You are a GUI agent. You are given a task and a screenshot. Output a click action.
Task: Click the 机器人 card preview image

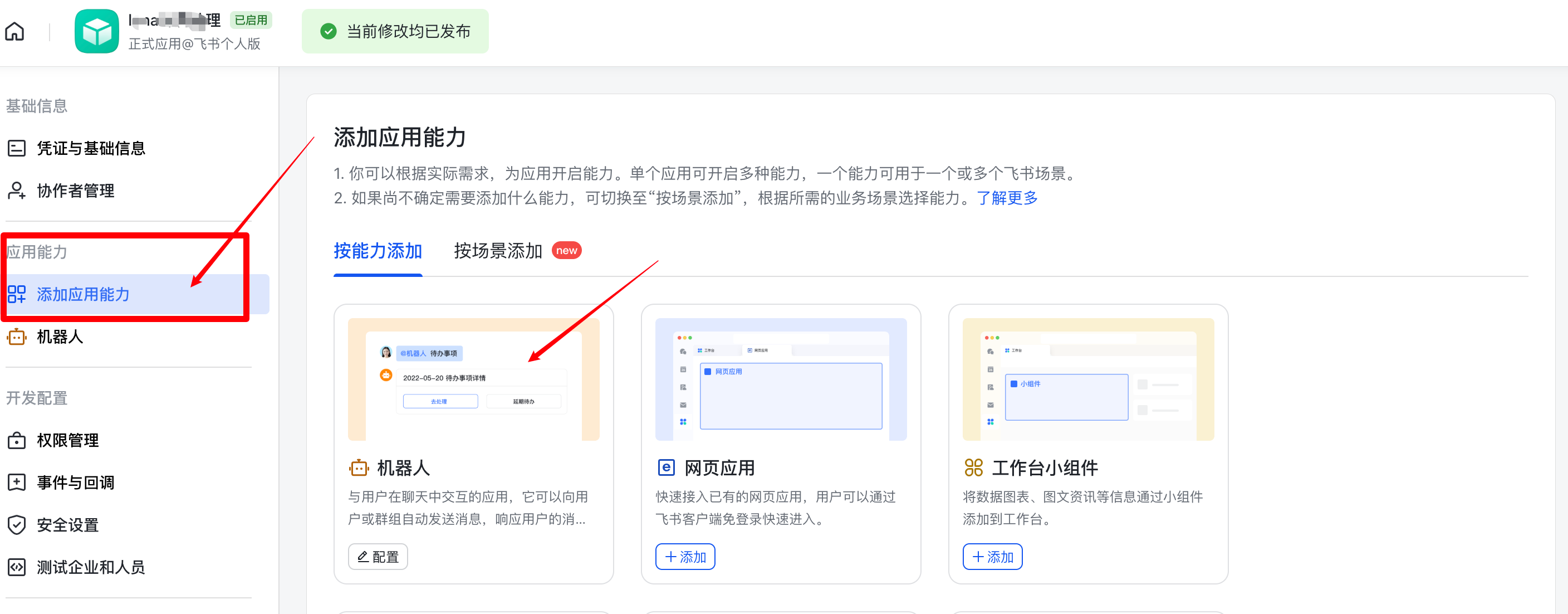coord(473,379)
